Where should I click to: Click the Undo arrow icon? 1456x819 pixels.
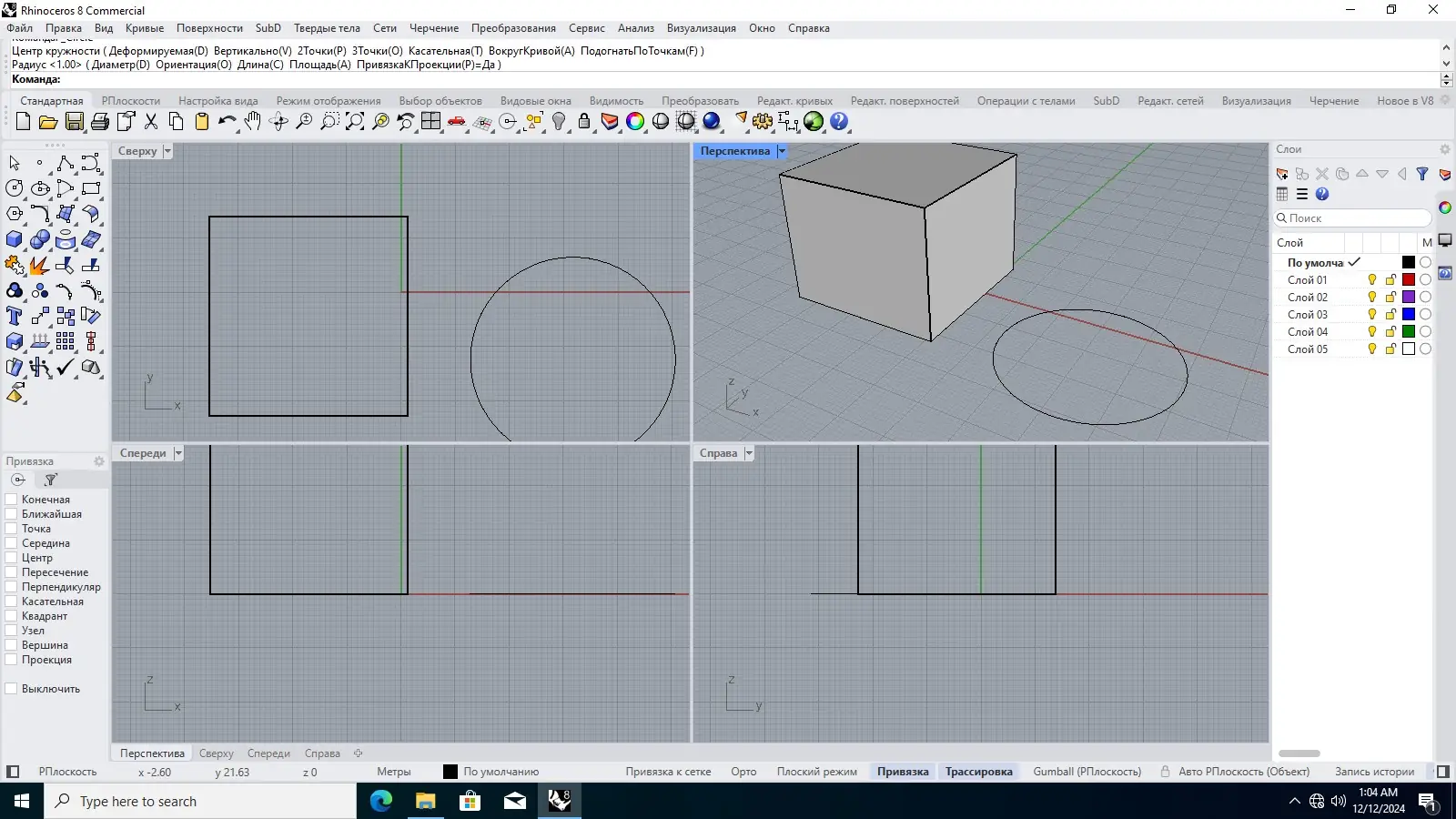pyautogui.click(x=227, y=122)
